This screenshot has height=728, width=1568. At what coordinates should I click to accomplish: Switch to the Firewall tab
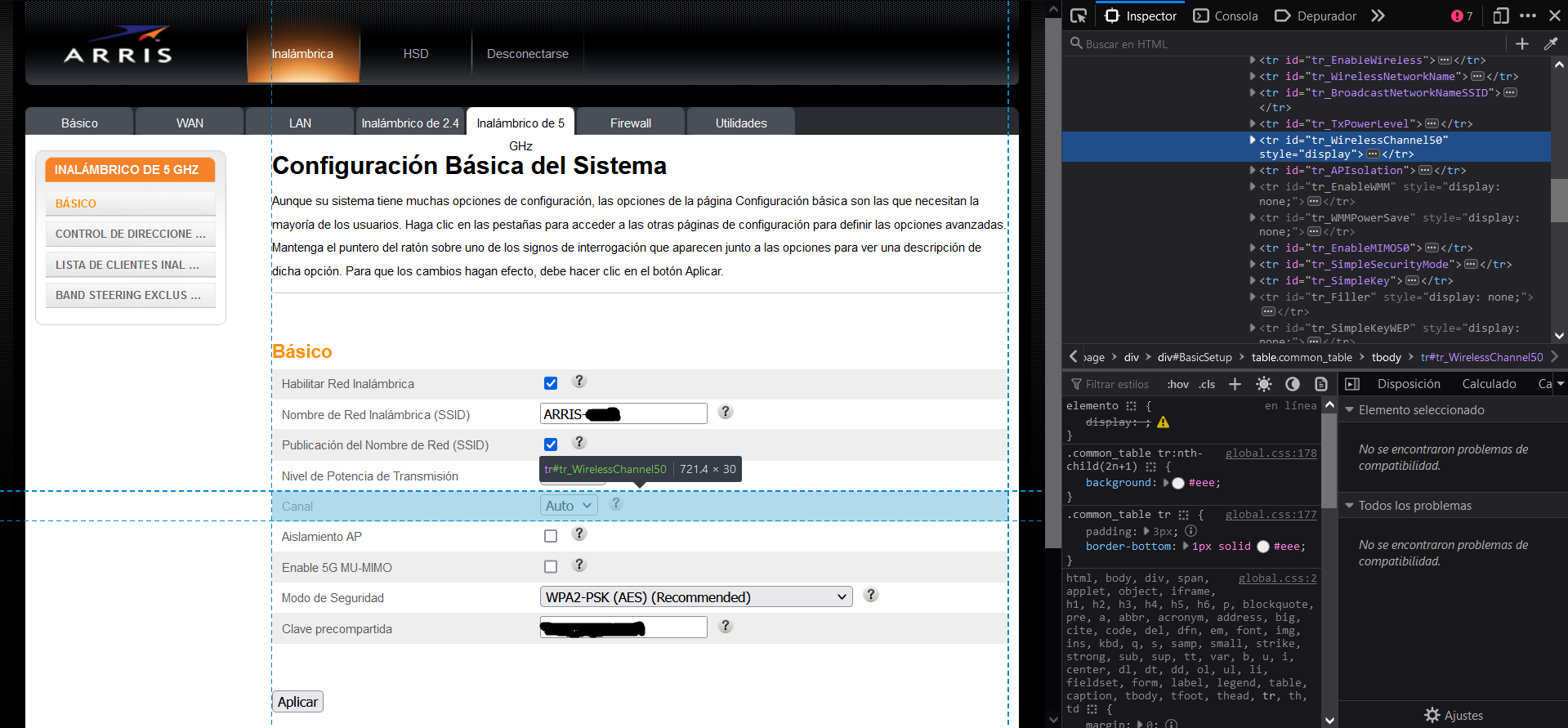click(x=630, y=123)
